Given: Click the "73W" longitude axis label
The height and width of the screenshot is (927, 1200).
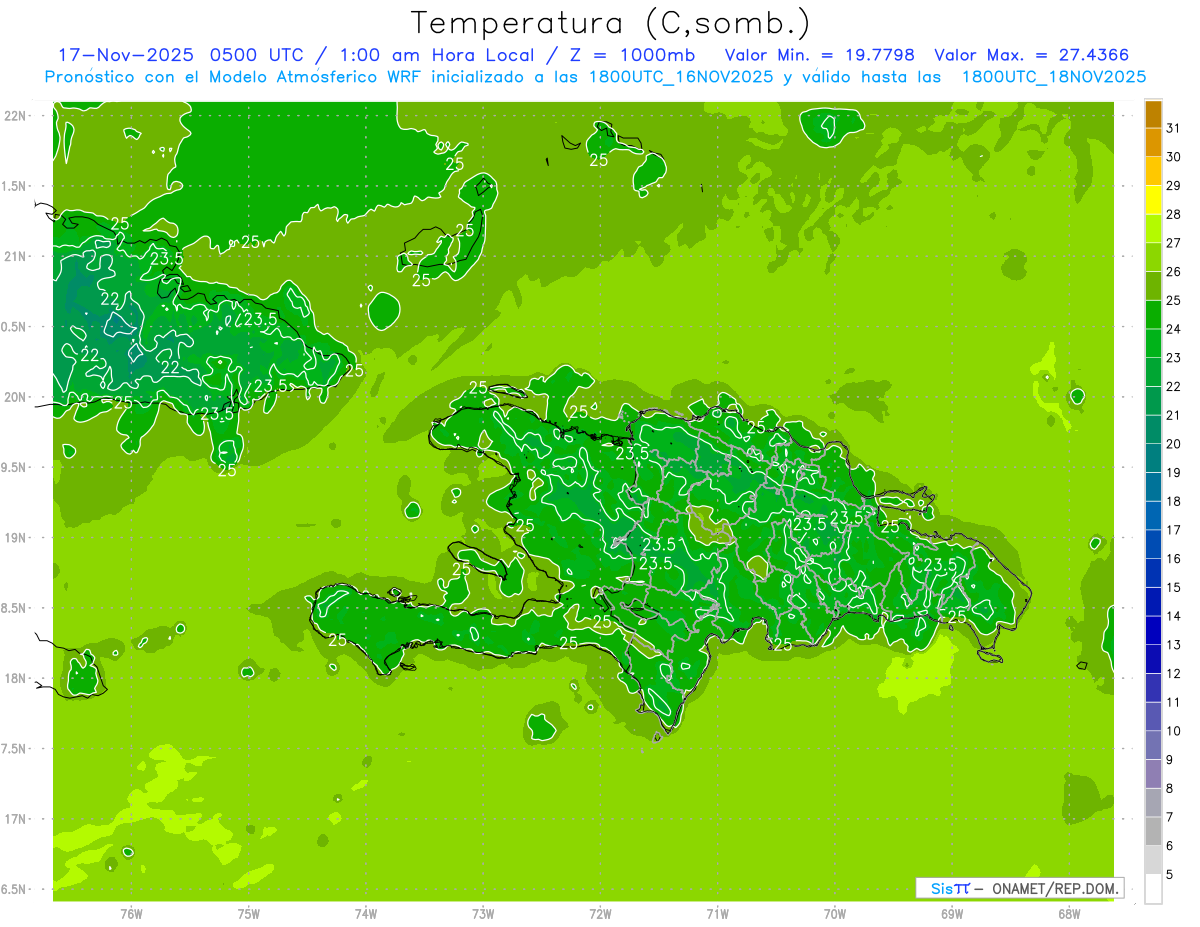Looking at the screenshot, I should click(483, 914).
